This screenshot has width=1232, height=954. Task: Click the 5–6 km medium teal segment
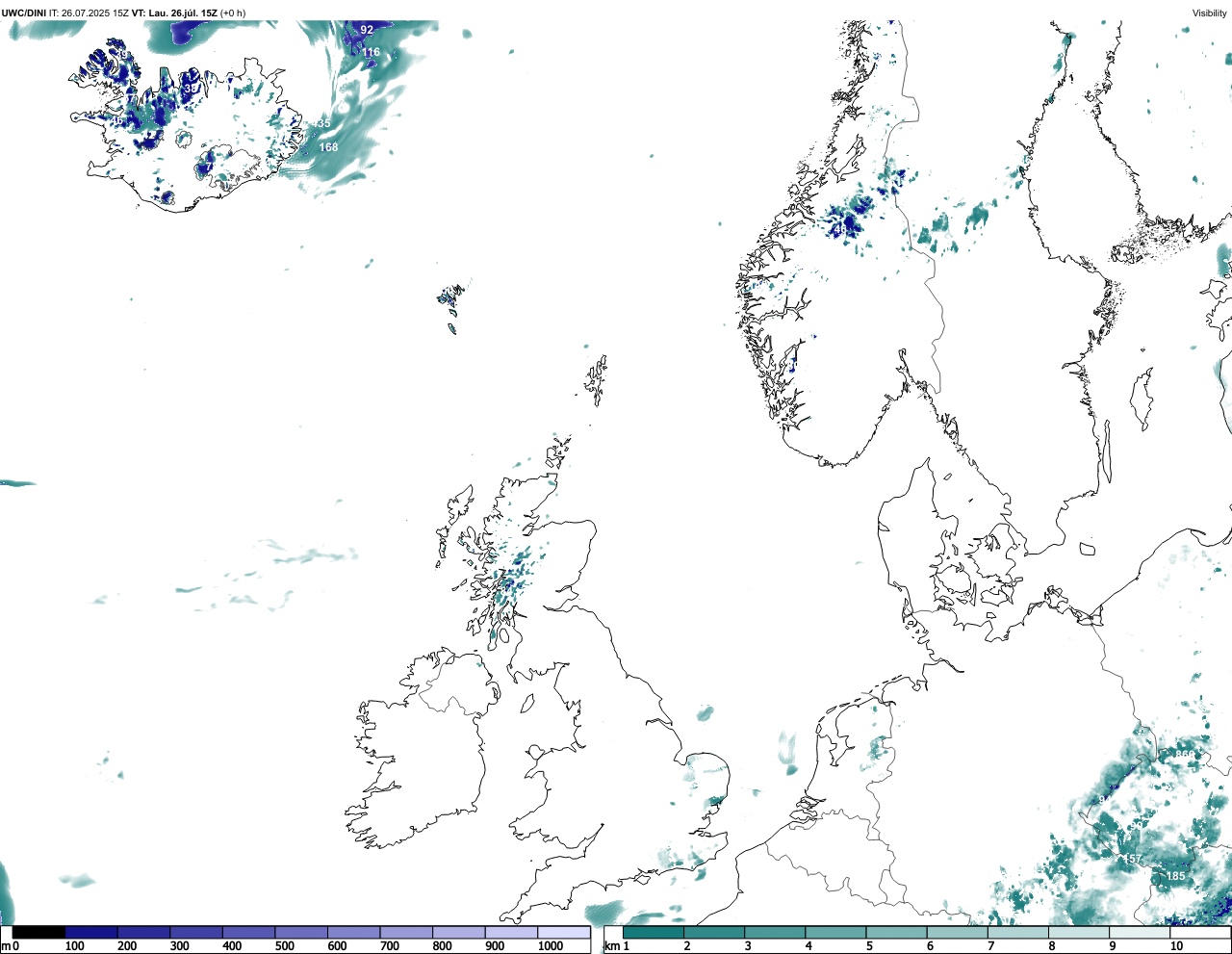point(896,932)
